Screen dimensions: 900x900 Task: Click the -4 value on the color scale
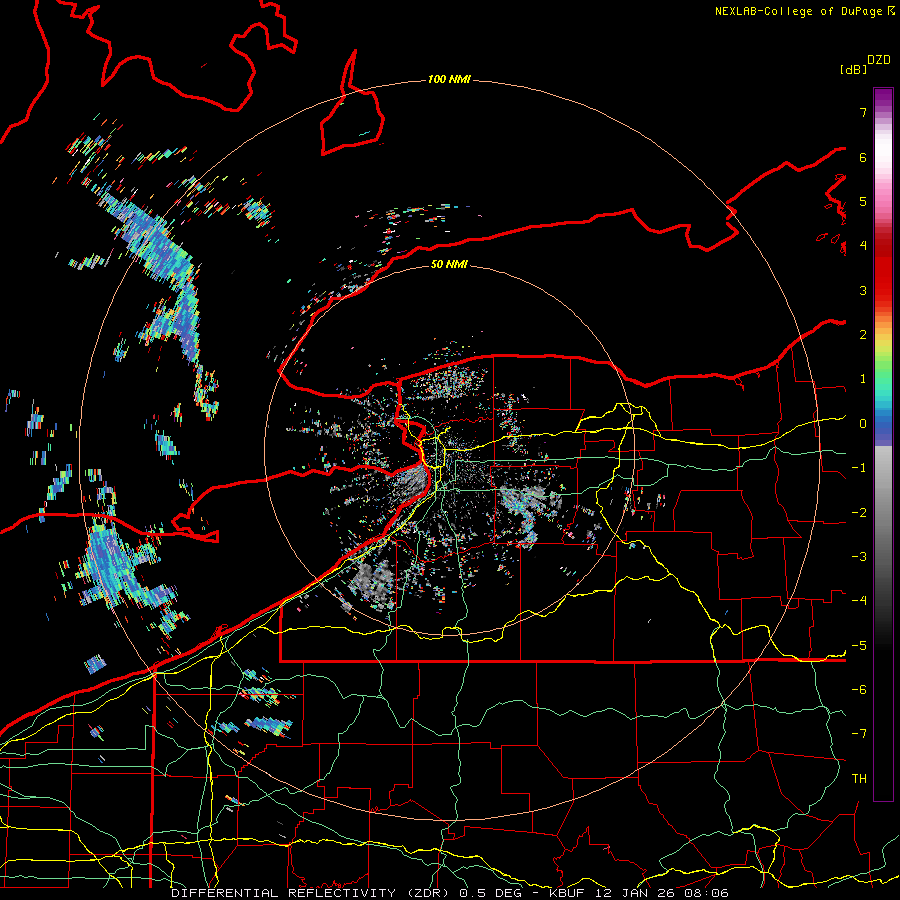pyautogui.click(x=859, y=601)
